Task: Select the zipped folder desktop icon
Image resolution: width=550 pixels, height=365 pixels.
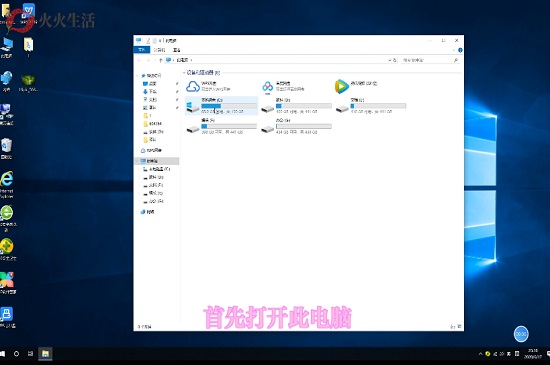Action: click(28, 47)
